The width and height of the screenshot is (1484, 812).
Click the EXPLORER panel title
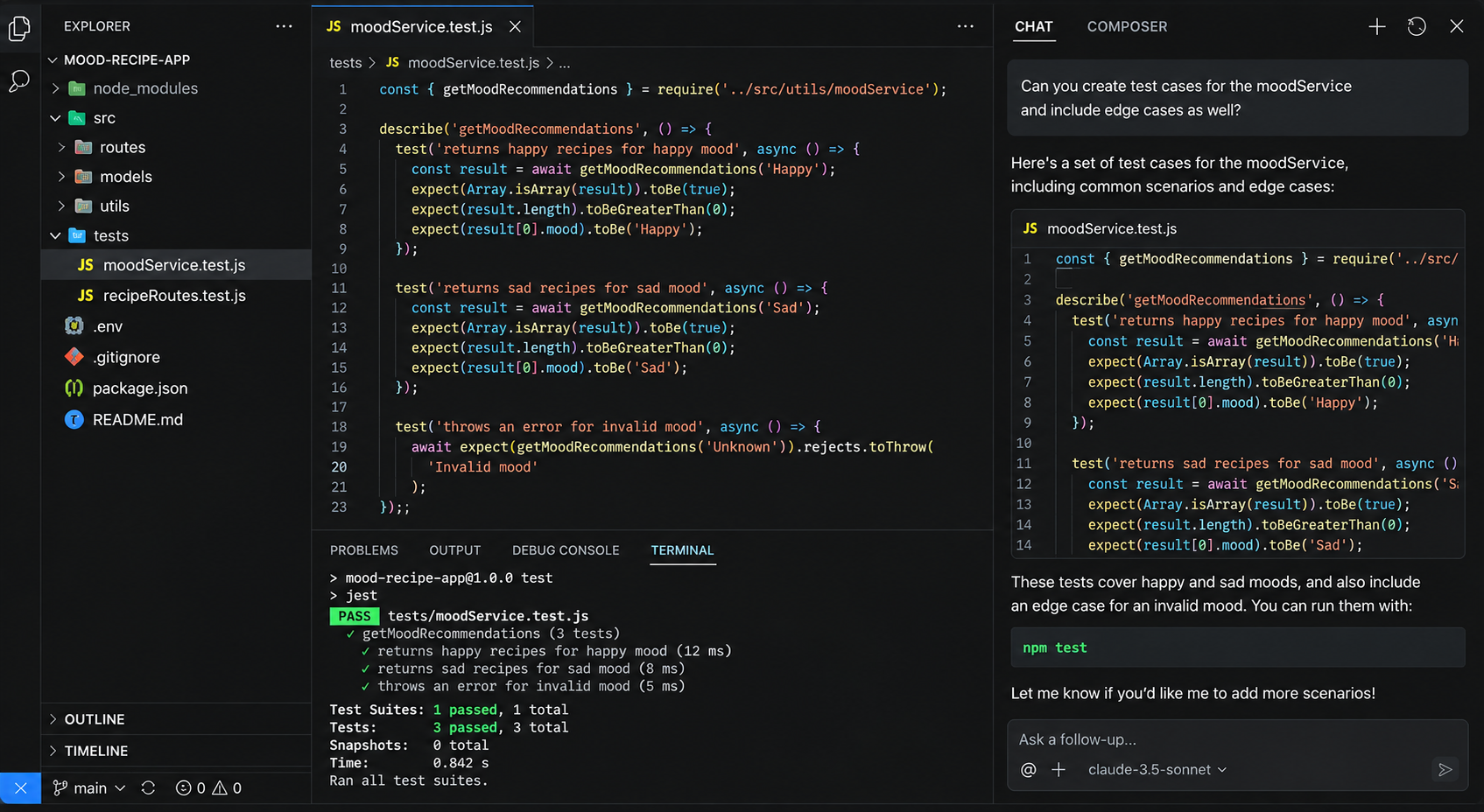(x=97, y=26)
